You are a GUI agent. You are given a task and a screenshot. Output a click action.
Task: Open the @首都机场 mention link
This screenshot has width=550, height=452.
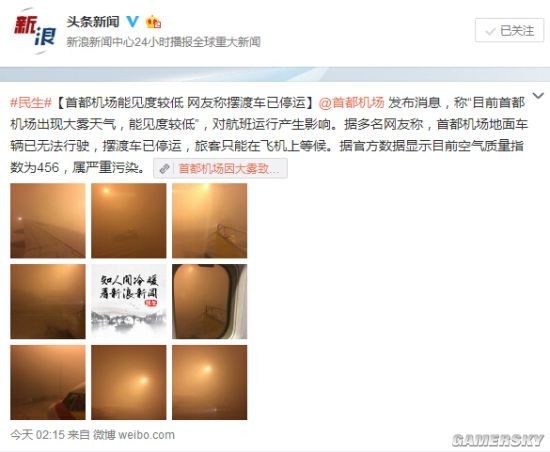[351, 103]
